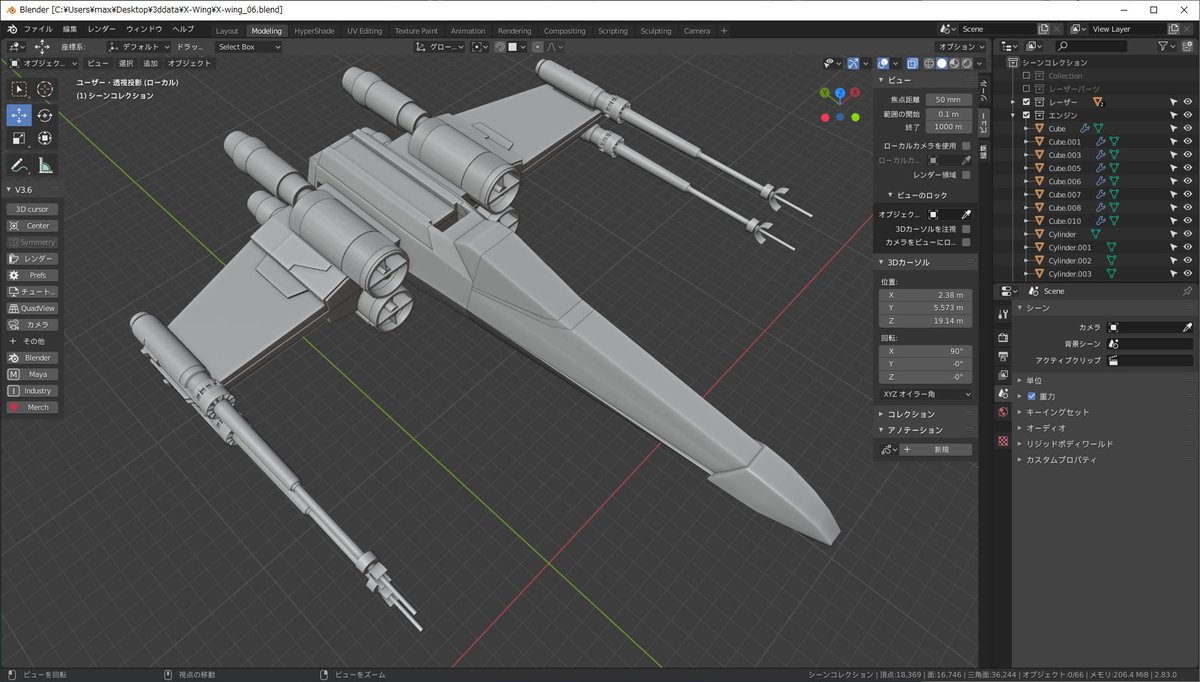Toggle 3Dカーソルを注視 checkbox
This screenshot has width=1200, height=682.
point(966,229)
